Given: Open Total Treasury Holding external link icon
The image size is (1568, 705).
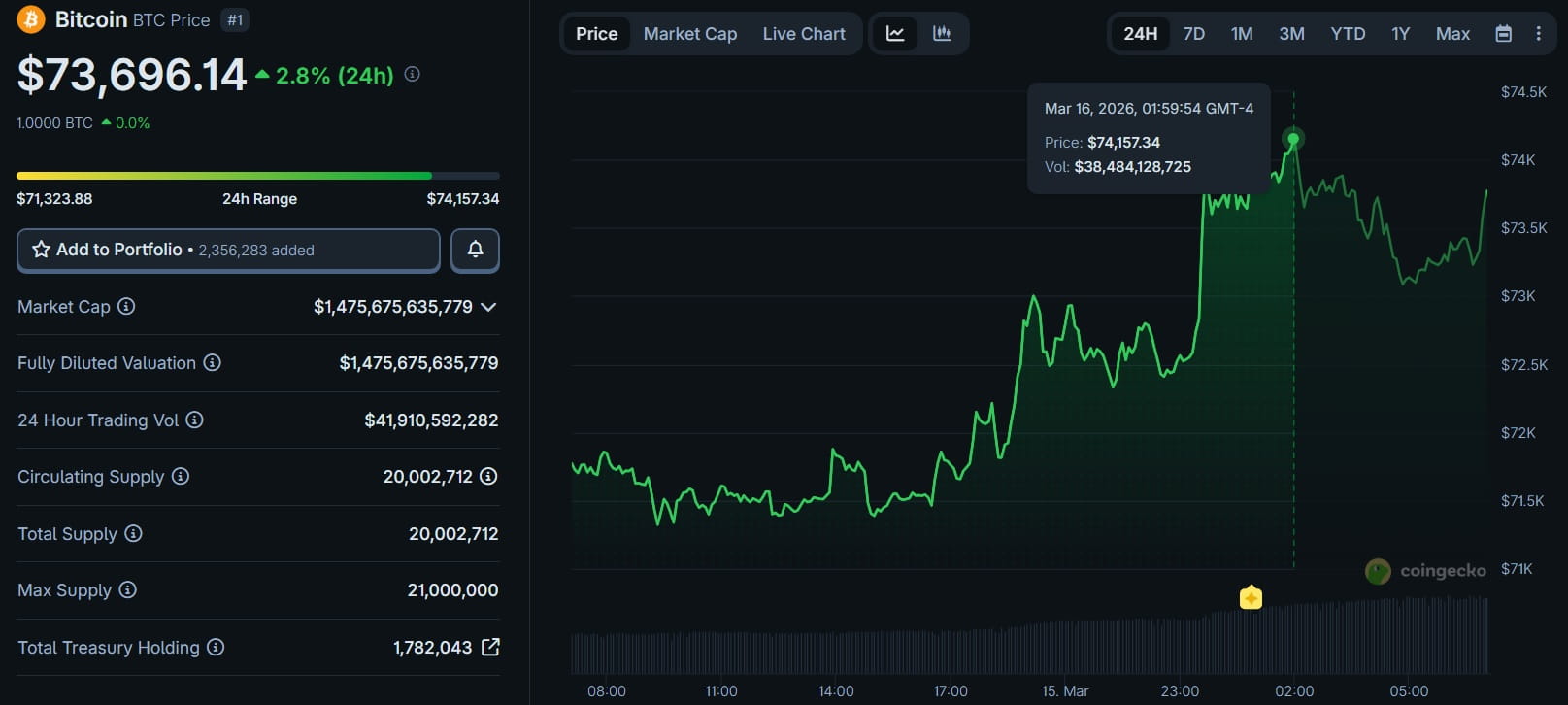Looking at the screenshot, I should point(491,647).
